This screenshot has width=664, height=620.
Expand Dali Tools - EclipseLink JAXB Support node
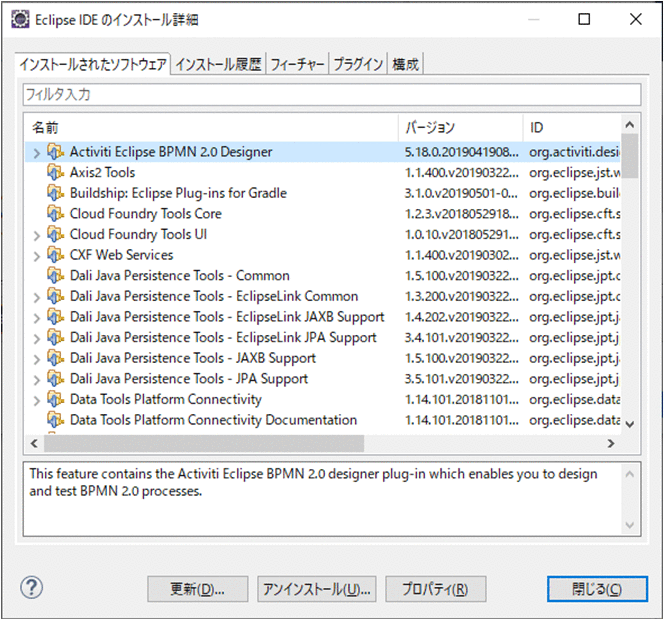click(x=37, y=318)
